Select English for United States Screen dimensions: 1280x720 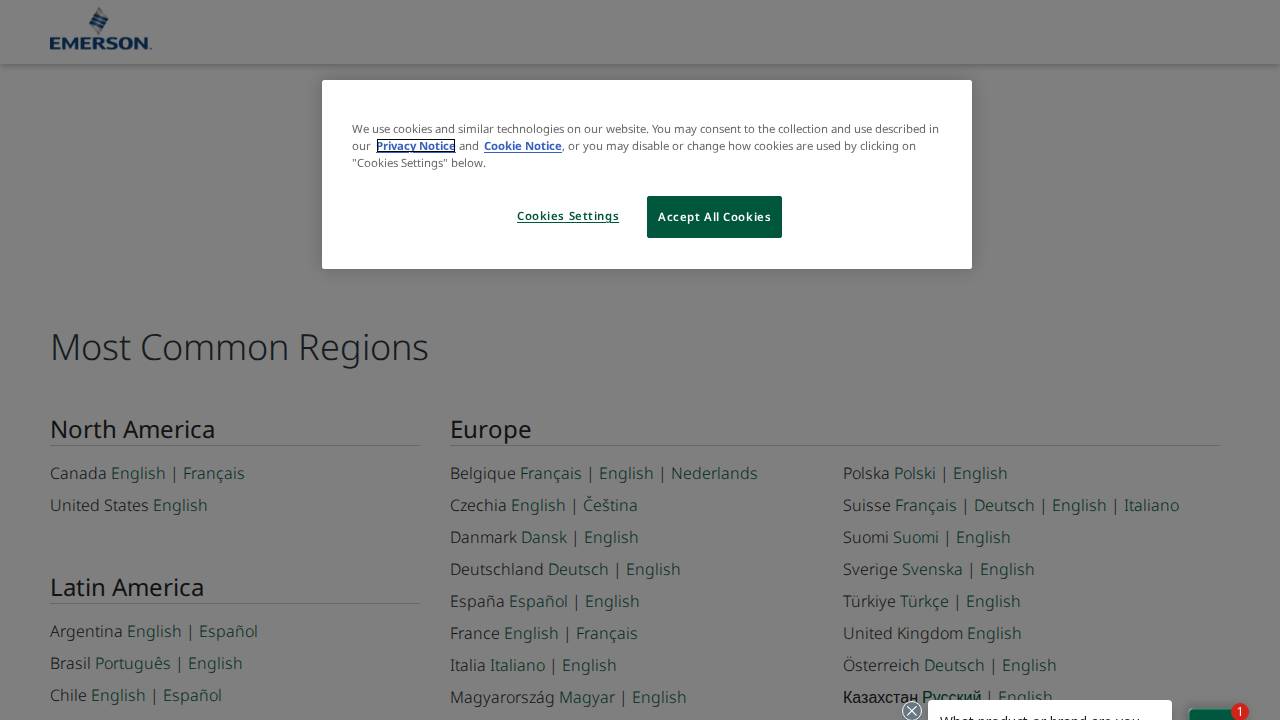180,505
